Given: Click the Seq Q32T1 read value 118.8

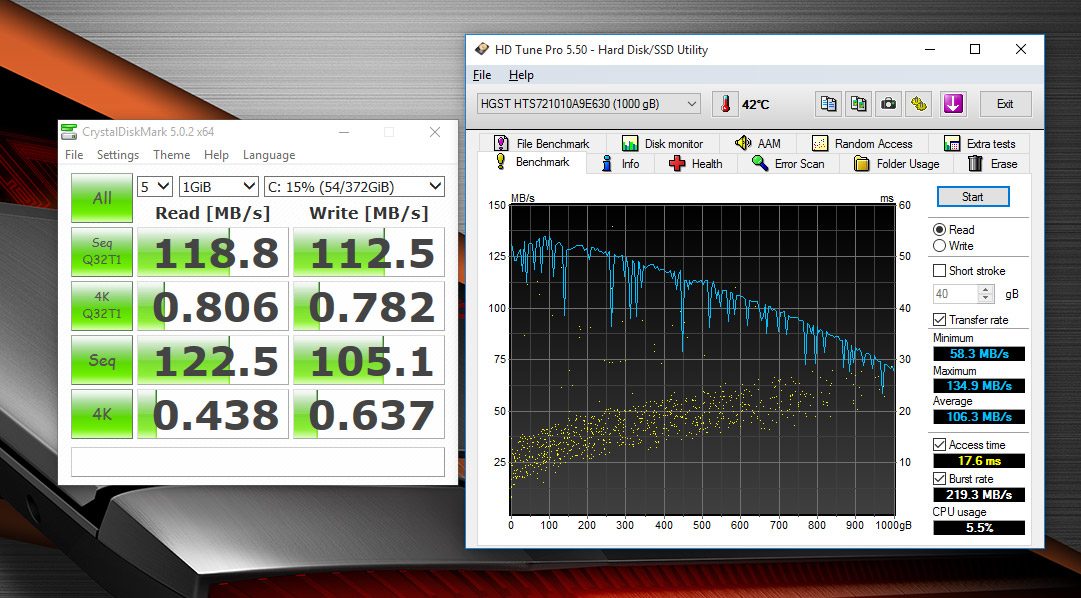Looking at the screenshot, I should [213, 252].
